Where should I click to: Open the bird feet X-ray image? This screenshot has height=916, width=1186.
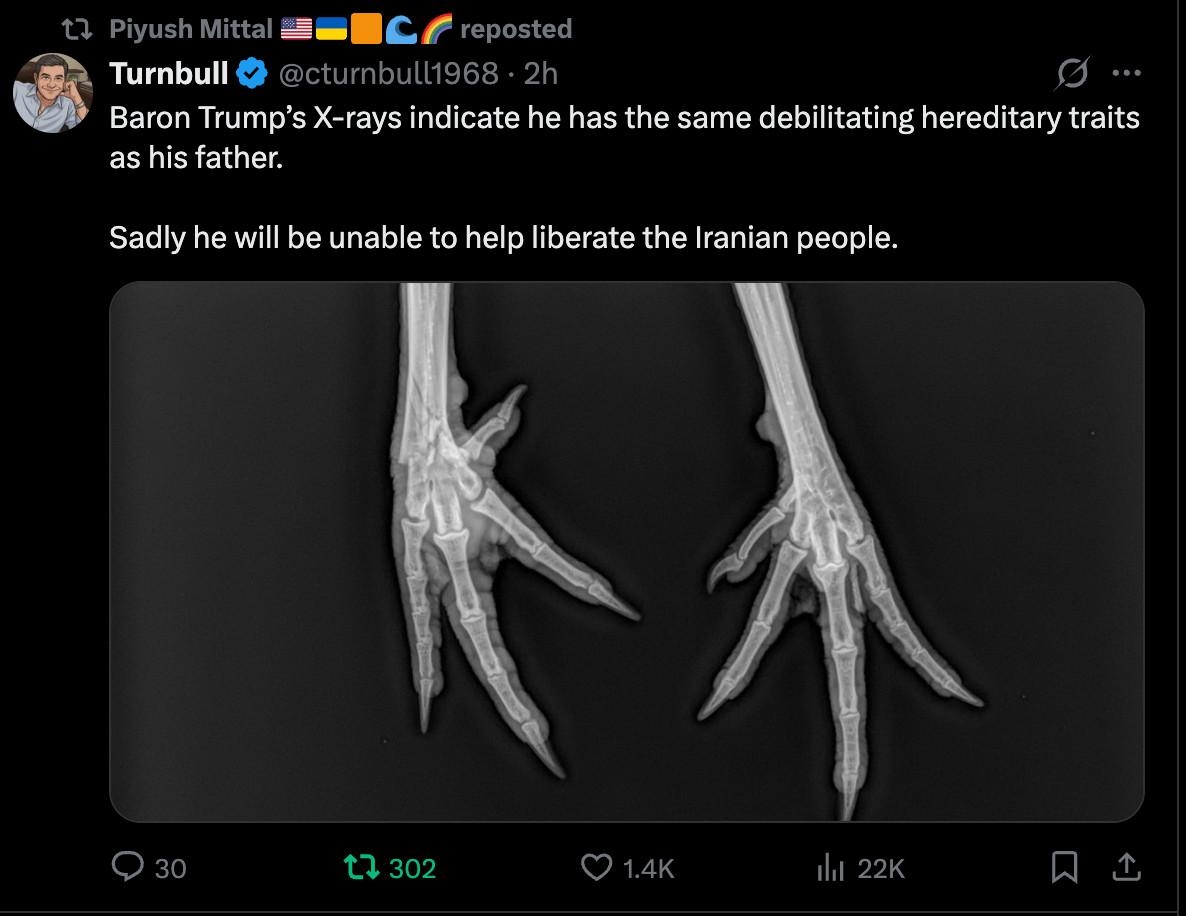[626, 551]
